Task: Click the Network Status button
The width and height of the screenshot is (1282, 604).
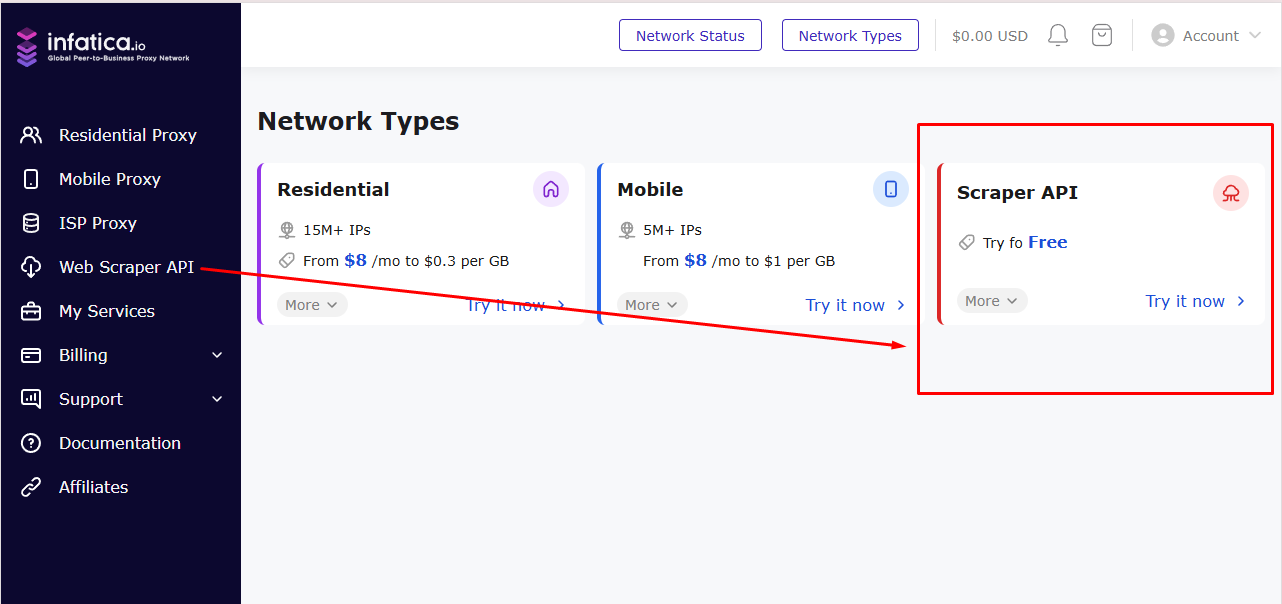Action: tap(690, 35)
